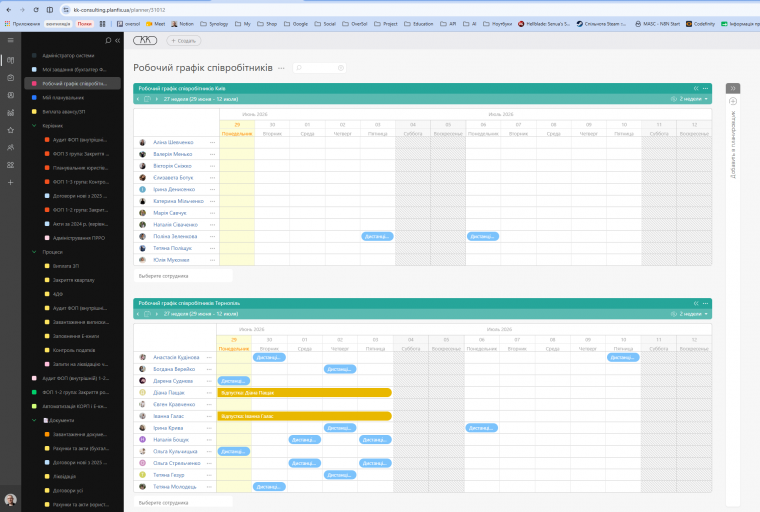Open the contacts icon in left rail
The height and width of the screenshot is (512, 760).
point(10,95)
